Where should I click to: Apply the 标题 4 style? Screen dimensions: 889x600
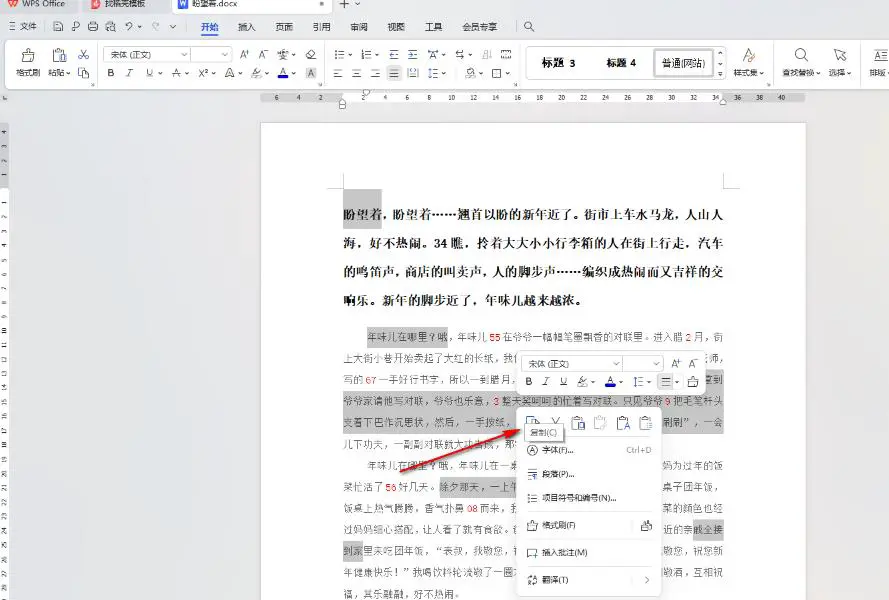pos(621,63)
